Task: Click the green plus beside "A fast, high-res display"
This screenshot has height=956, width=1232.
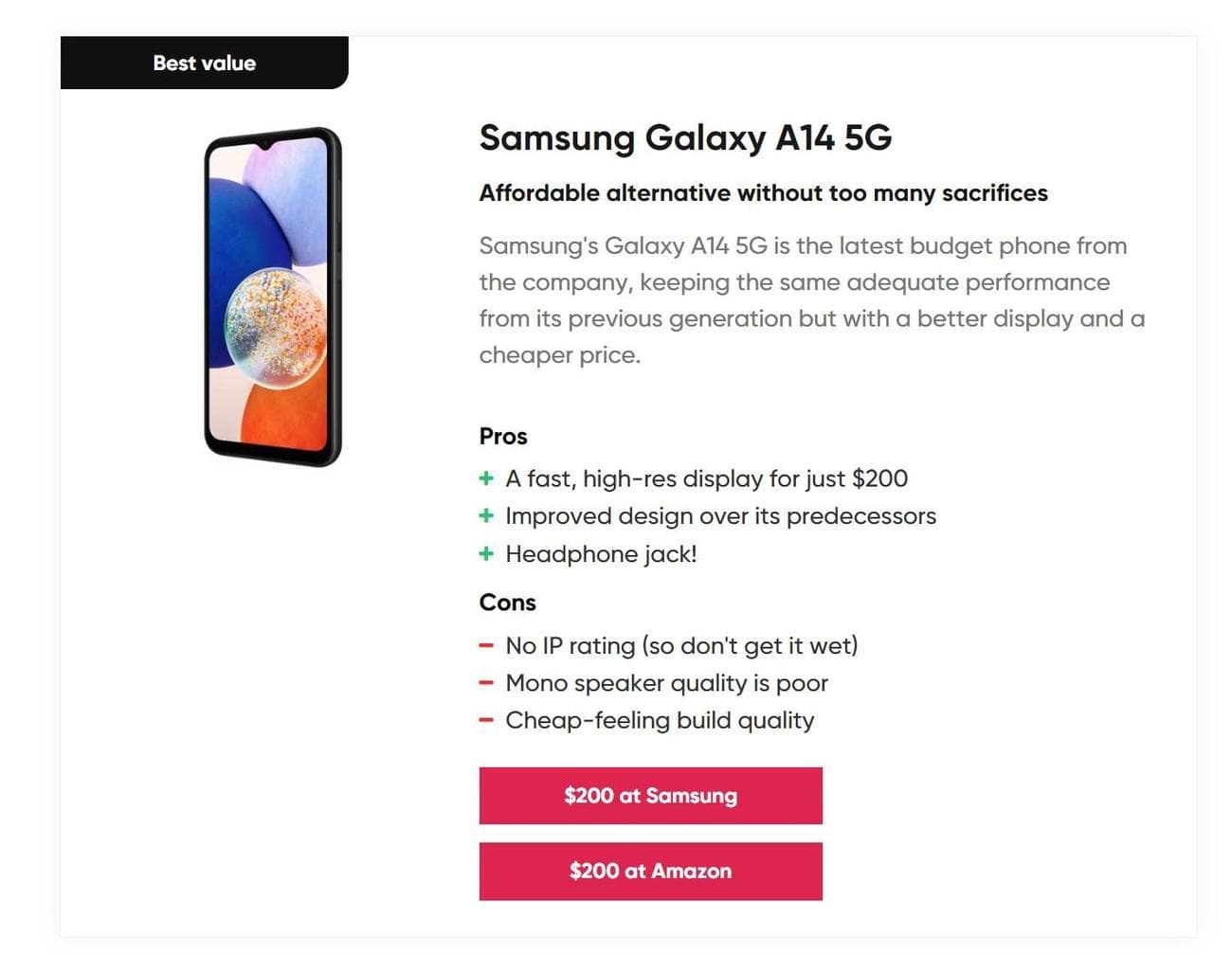Action: click(x=486, y=478)
